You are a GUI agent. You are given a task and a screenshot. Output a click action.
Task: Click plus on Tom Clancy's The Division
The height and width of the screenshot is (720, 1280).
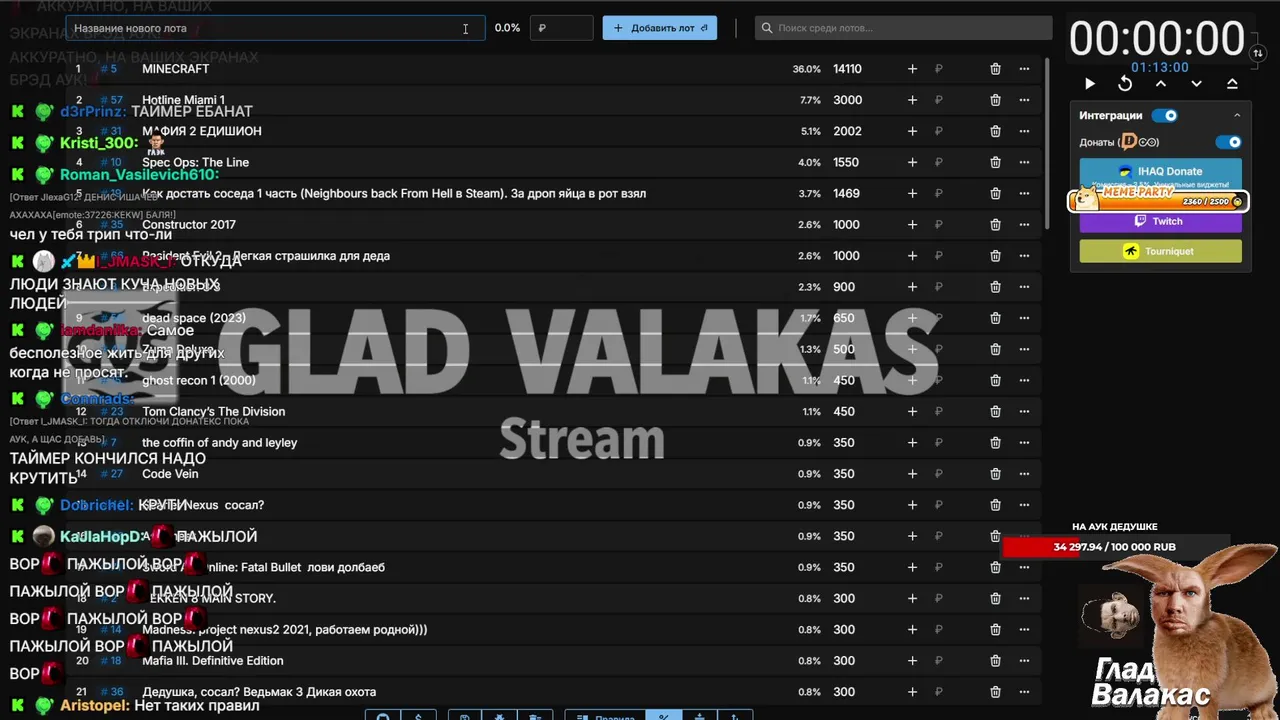point(912,411)
